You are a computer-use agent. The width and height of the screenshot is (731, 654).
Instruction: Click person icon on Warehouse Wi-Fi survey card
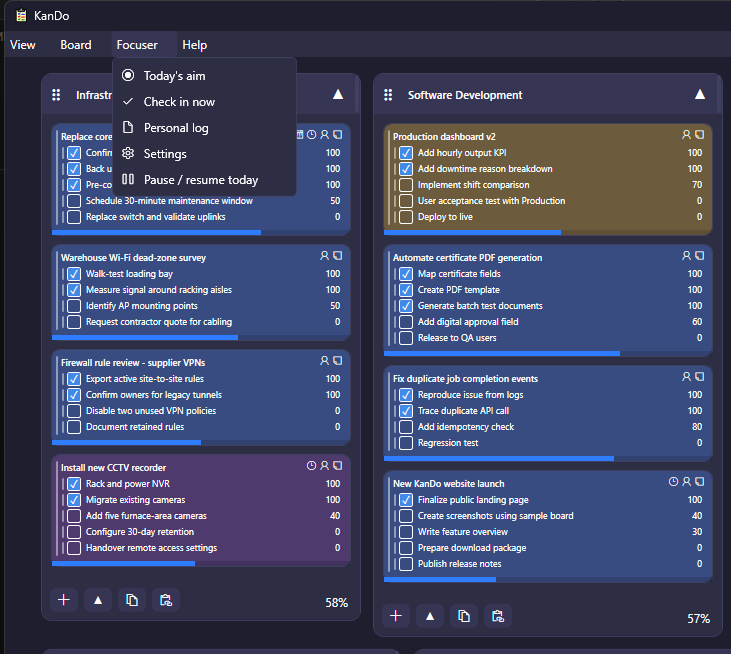[324, 255]
